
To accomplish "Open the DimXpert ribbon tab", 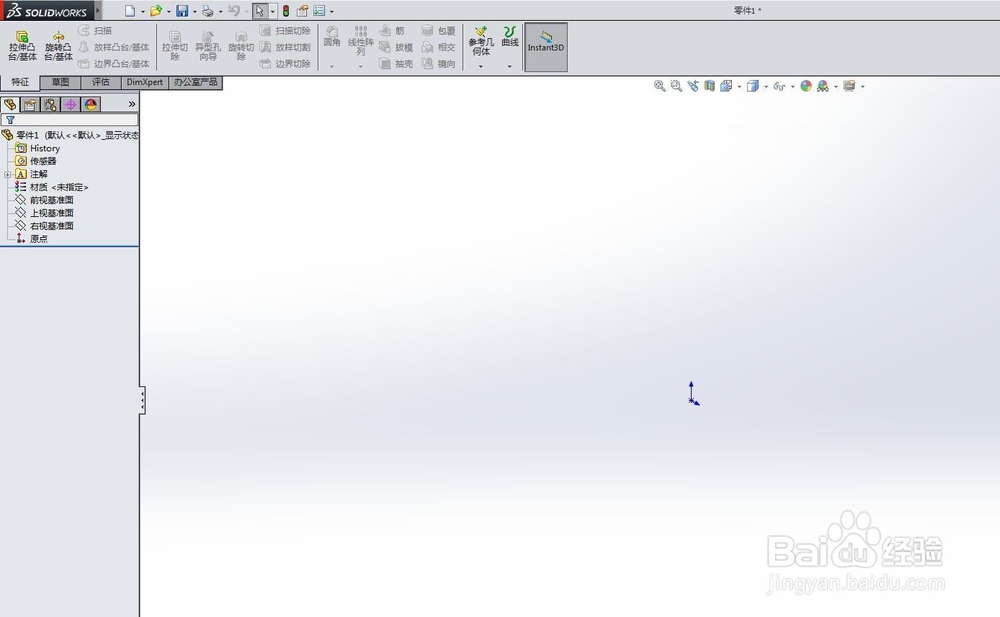I will tap(144, 82).
